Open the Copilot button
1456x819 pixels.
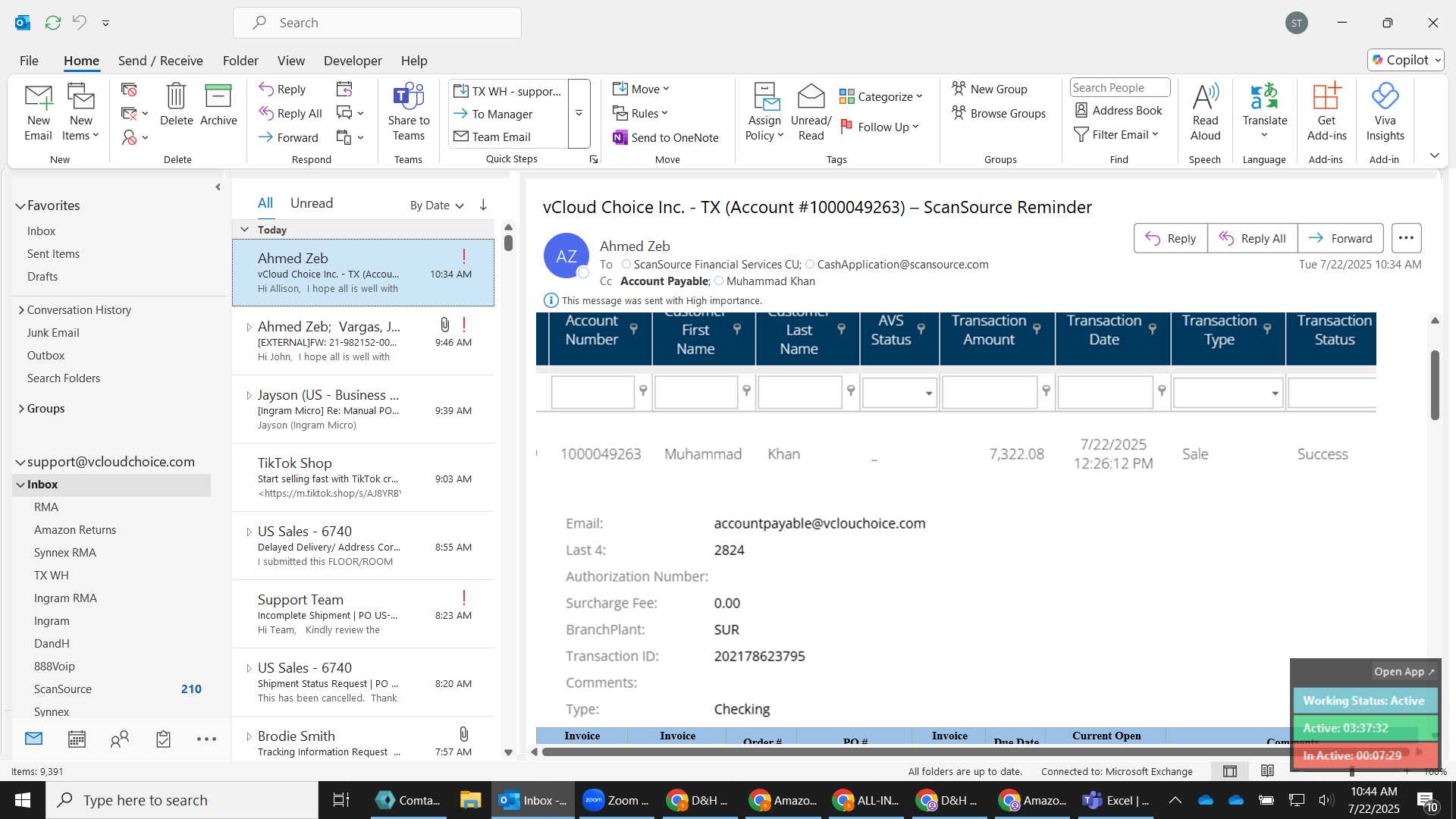click(x=1406, y=60)
